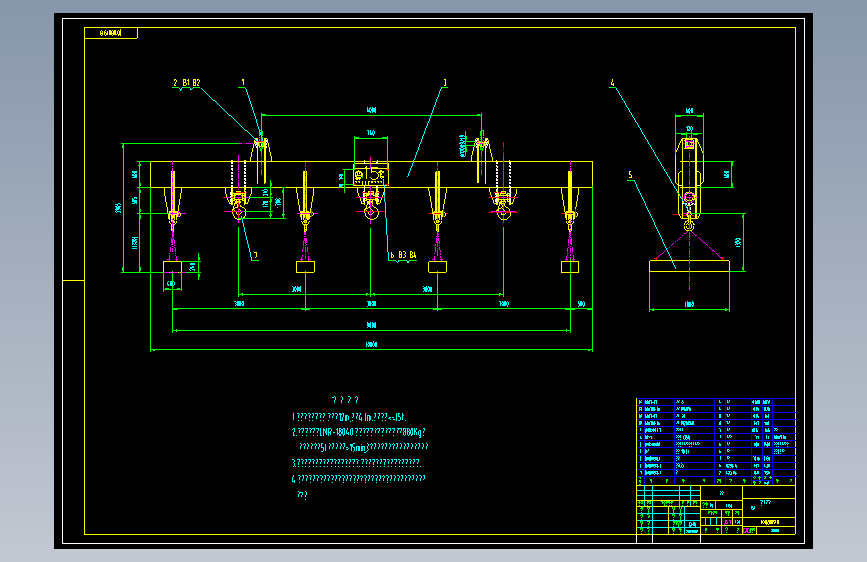The image size is (867, 562).
Task: Select the "????" technical notes heading
Action: (345, 400)
